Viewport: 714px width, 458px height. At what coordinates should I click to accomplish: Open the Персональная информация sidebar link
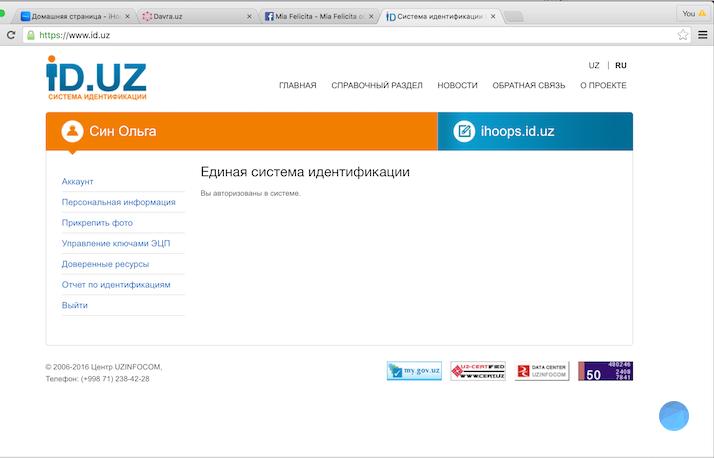click(118, 202)
